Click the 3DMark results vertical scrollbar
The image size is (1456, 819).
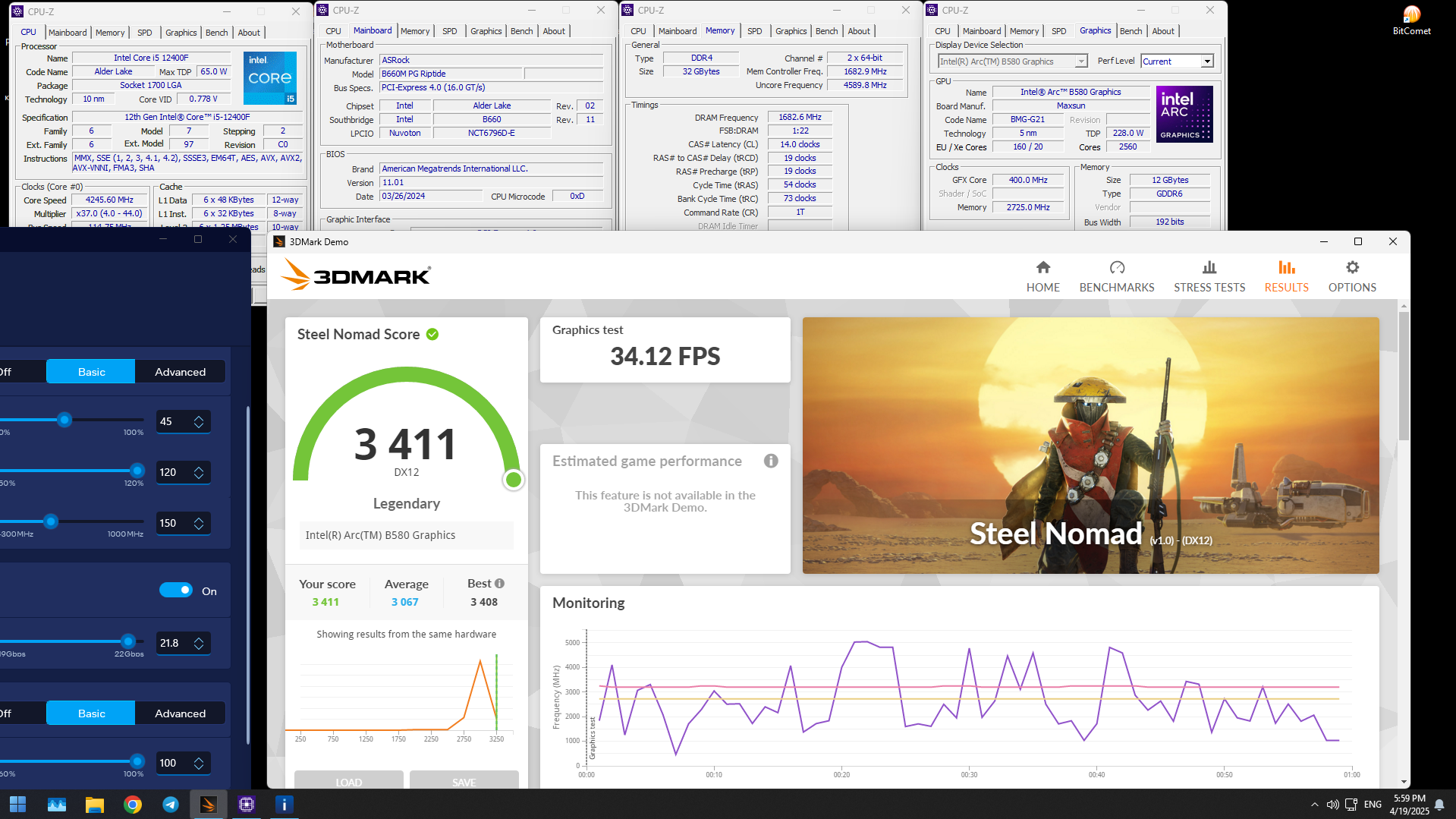coord(1404,376)
